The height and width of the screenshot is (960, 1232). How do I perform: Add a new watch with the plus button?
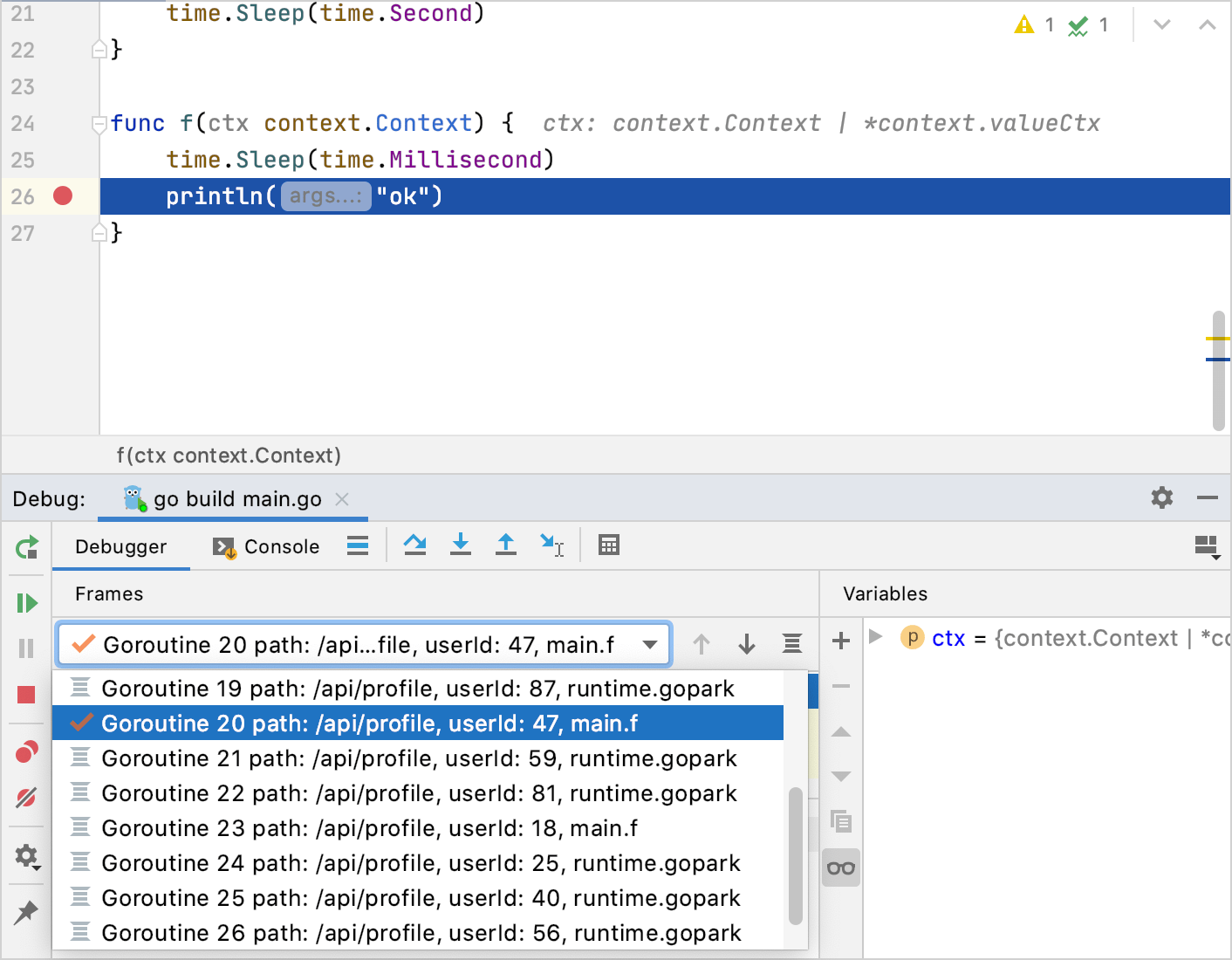(x=840, y=641)
